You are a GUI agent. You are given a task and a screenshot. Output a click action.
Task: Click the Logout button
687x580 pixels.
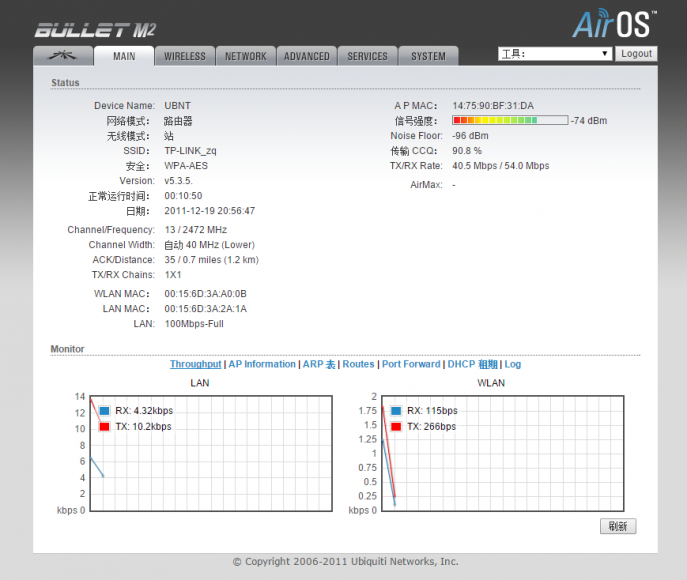pyautogui.click(x=636, y=54)
